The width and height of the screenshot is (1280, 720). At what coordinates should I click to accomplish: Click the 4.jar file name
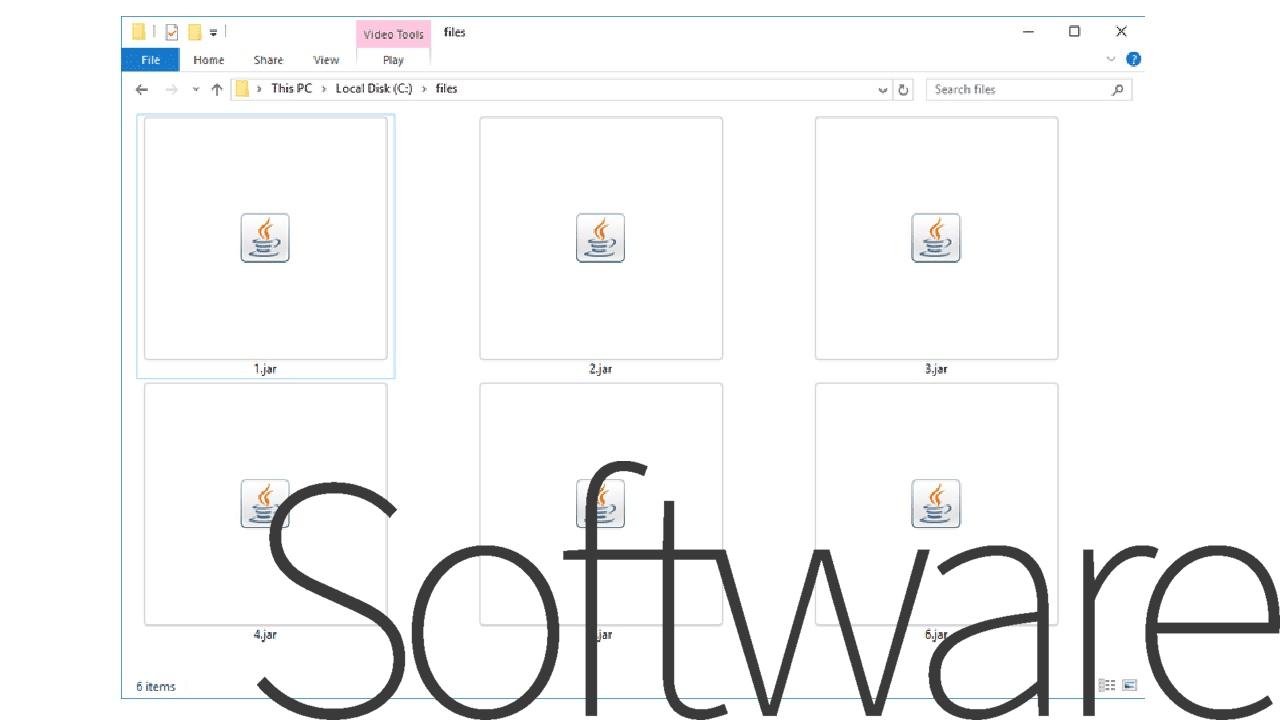[x=265, y=635]
